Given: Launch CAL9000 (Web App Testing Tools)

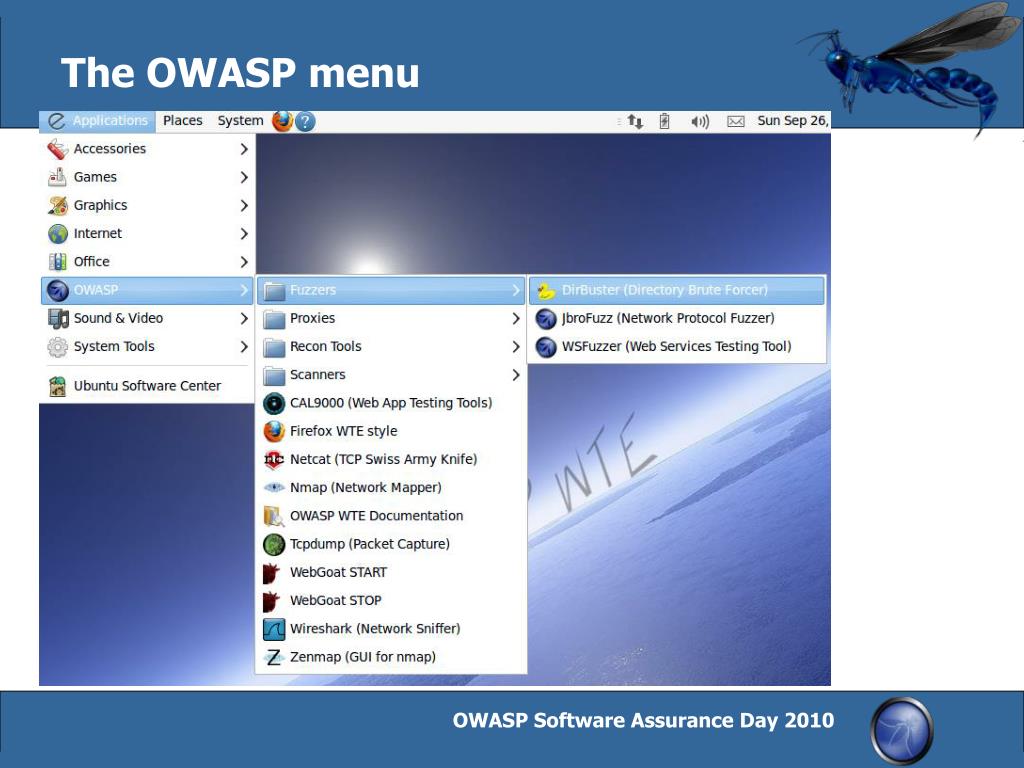Looking at the screenshot, I should pos(391,403).
